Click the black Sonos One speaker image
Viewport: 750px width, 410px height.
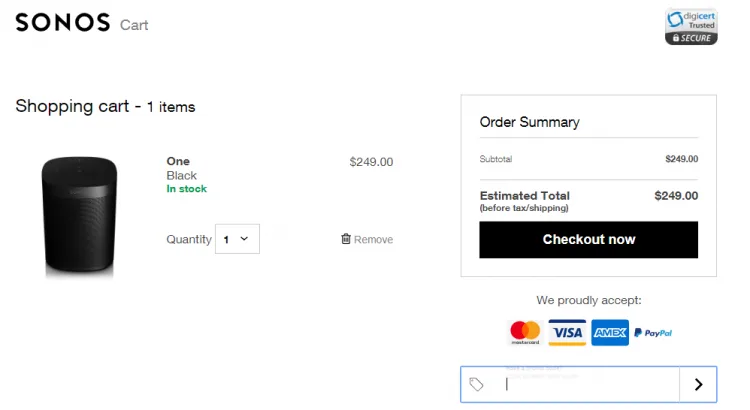[80, 215]
